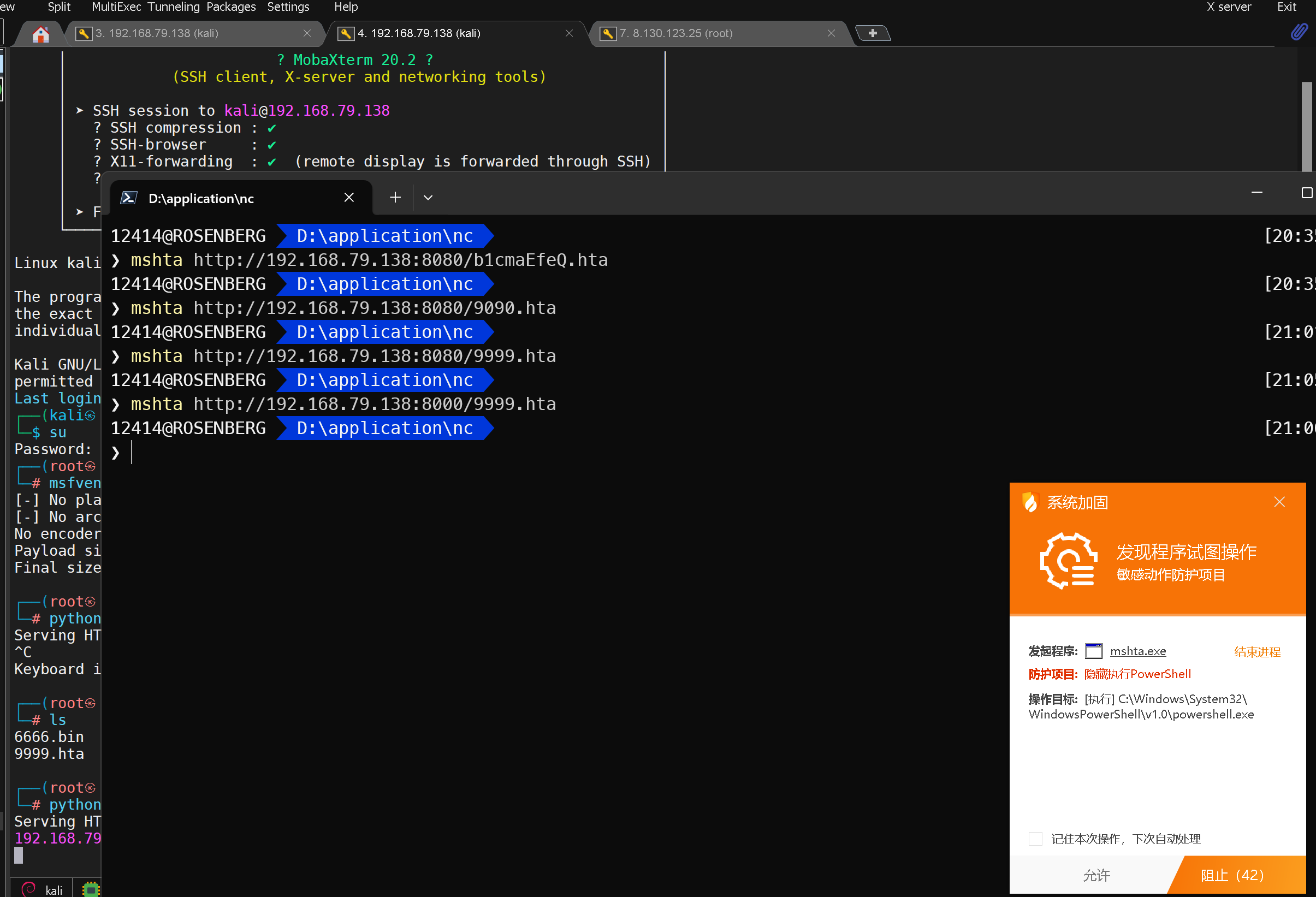Click the Debian swirl kali icon at bottom
The width and height of the screenshot is (1316, 897).
[x=28, y=889]
